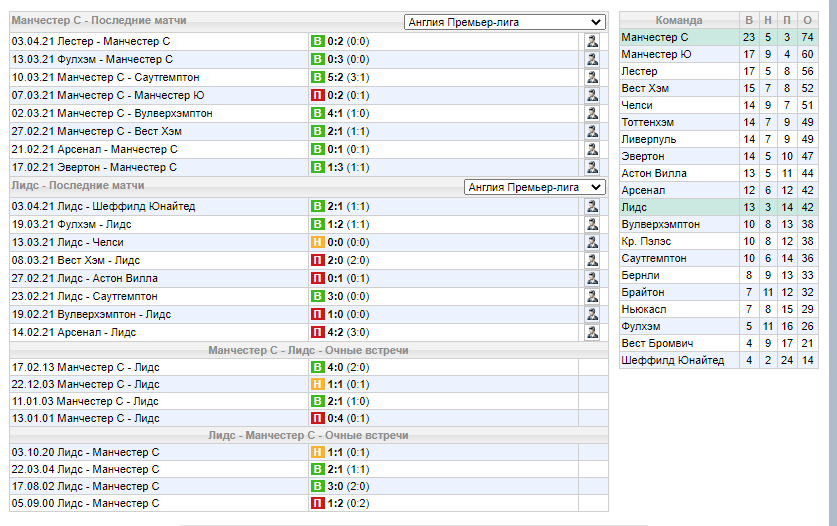Click orange Н badge for Лидс - Челси
The width and height of the screenshot is (837, 526).
[318, 242]
